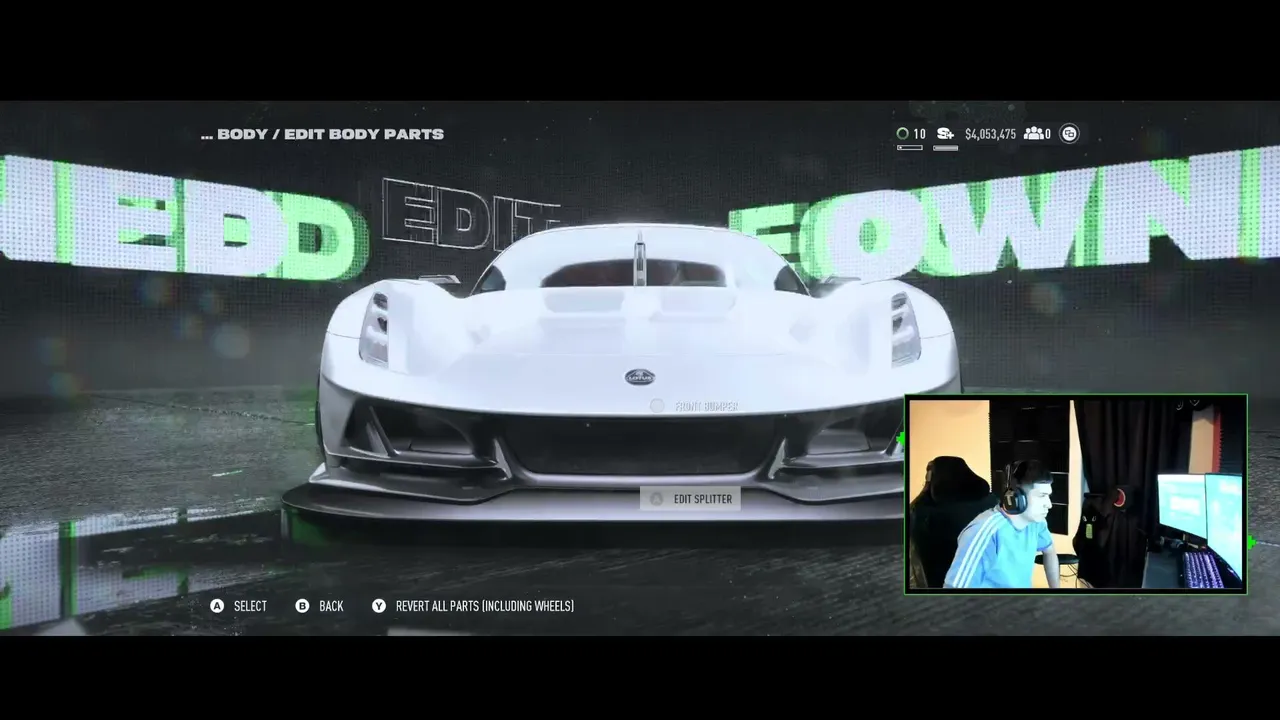
Task: Revert all parts including wheels
Action: [x=485, y=606]
